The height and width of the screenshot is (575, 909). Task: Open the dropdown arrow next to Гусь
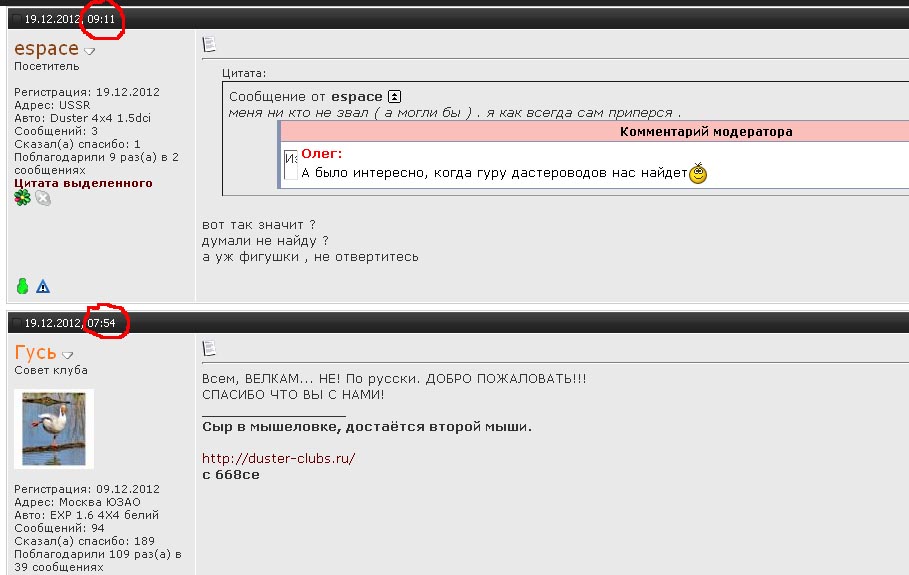coord(67,355)
